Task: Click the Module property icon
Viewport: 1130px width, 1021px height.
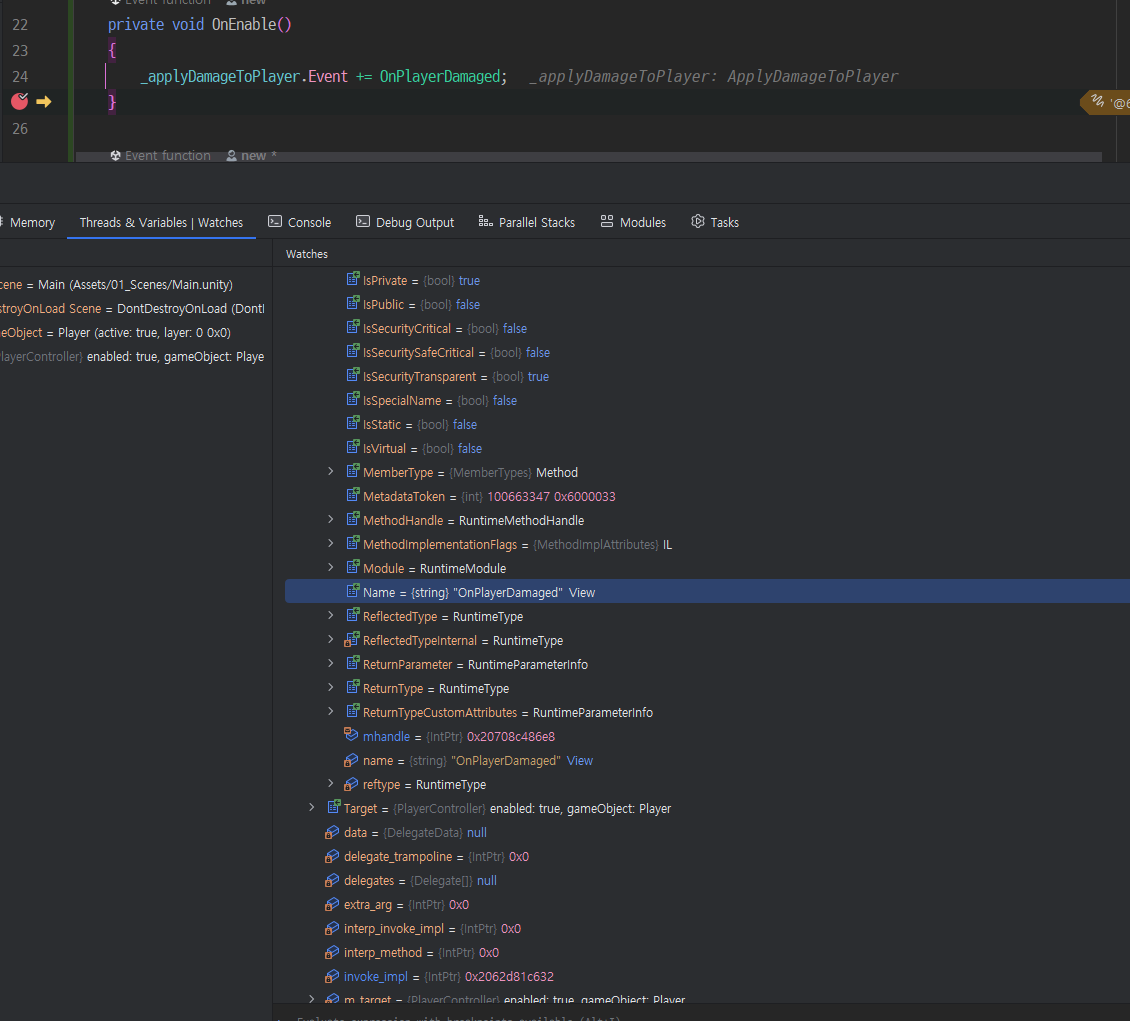Action: pos(352,568)
